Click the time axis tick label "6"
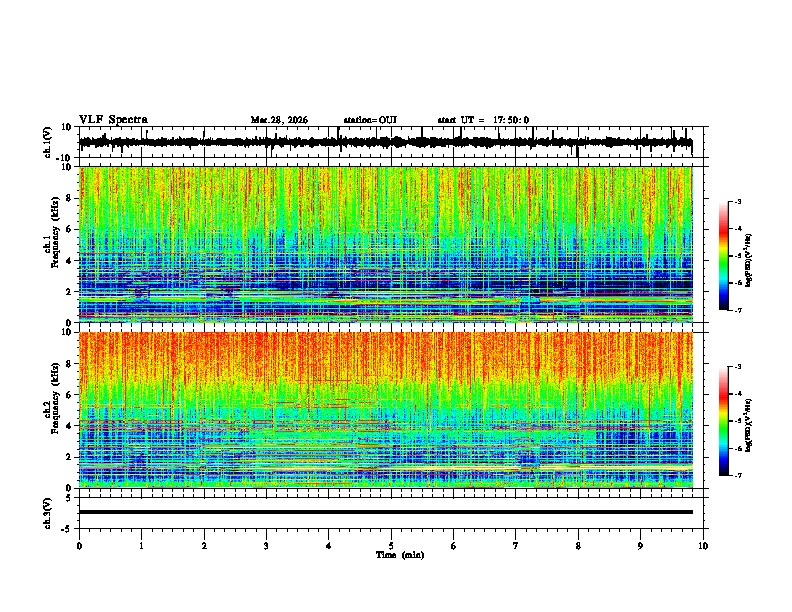This screenshot has height=612, width=792. click(454, 546)
